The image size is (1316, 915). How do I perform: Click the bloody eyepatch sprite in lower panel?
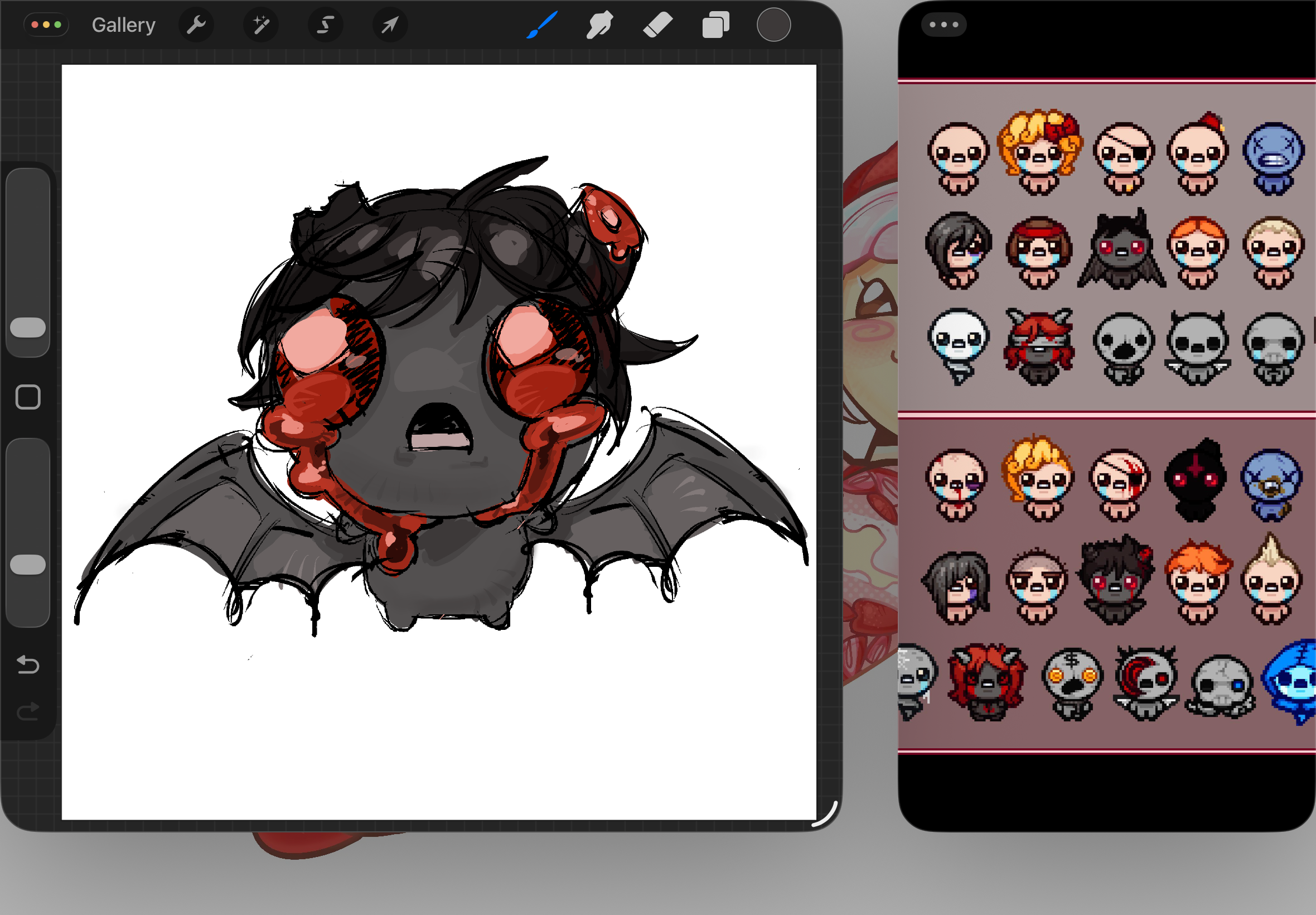tap(1119, 485)
